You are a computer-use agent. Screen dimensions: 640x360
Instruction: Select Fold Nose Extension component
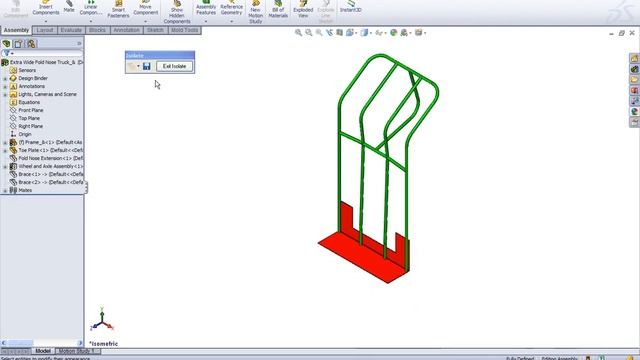(x=51, y=158)
